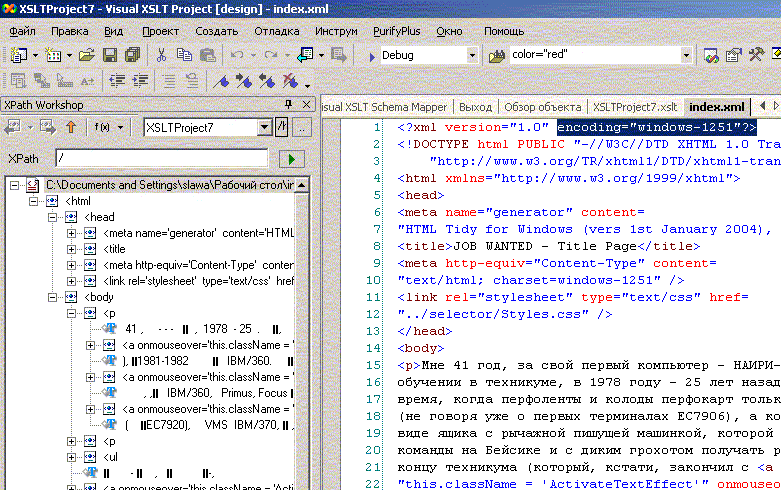Expand the <ul node in the tree
Viewport: 781px width, 490px height.
[71, 457]
